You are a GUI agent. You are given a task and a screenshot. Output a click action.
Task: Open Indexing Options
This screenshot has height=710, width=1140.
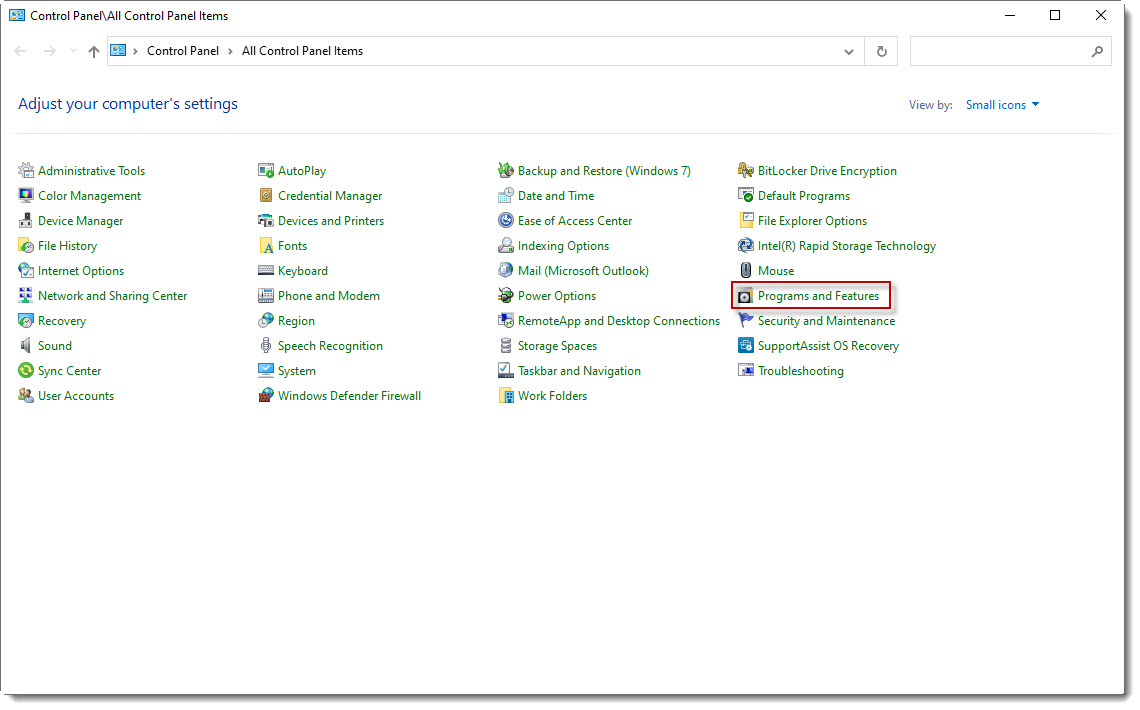pos(563,246)
